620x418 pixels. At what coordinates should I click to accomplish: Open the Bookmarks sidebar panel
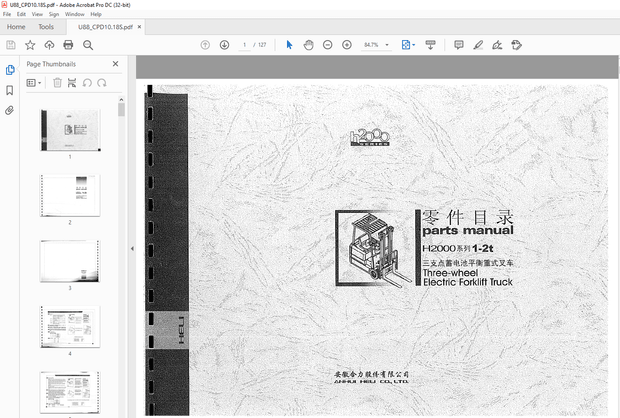10,90
